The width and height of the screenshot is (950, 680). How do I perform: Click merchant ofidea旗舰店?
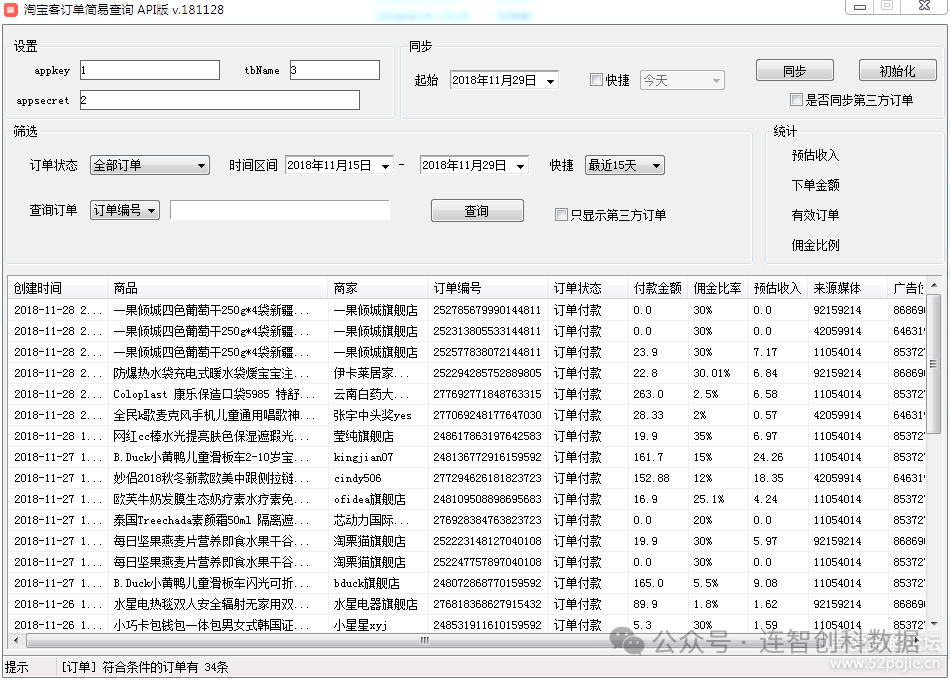tap(369, 499)
